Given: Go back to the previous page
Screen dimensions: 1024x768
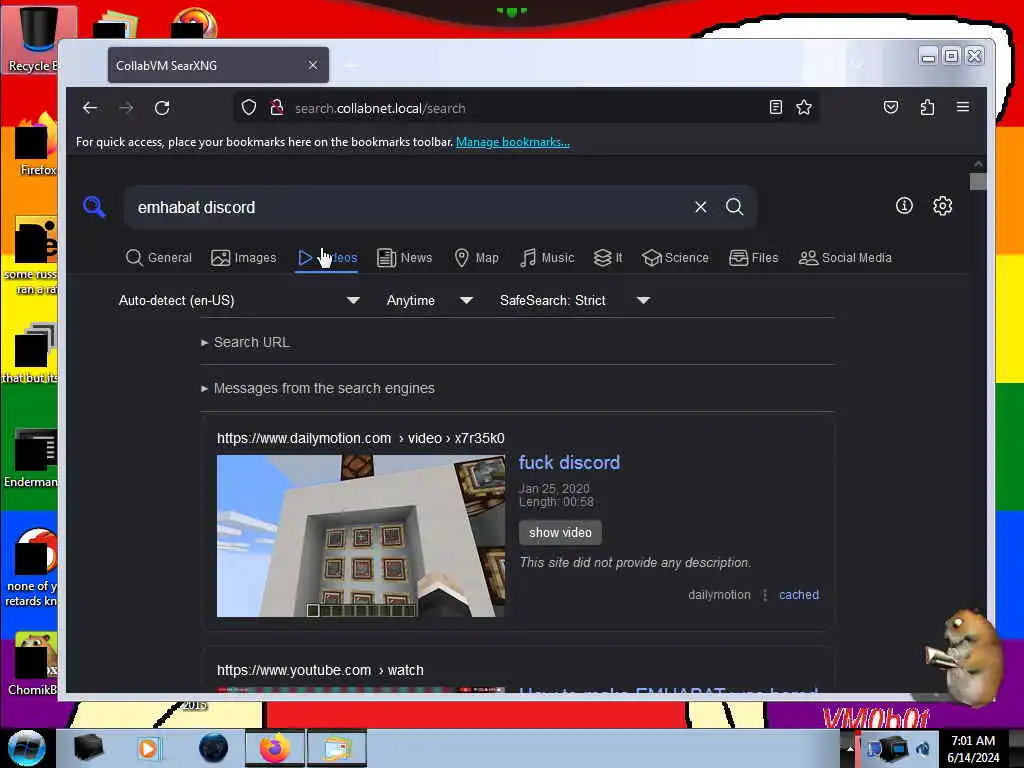Looking at the screenshot, I should (x=90, y=108).
